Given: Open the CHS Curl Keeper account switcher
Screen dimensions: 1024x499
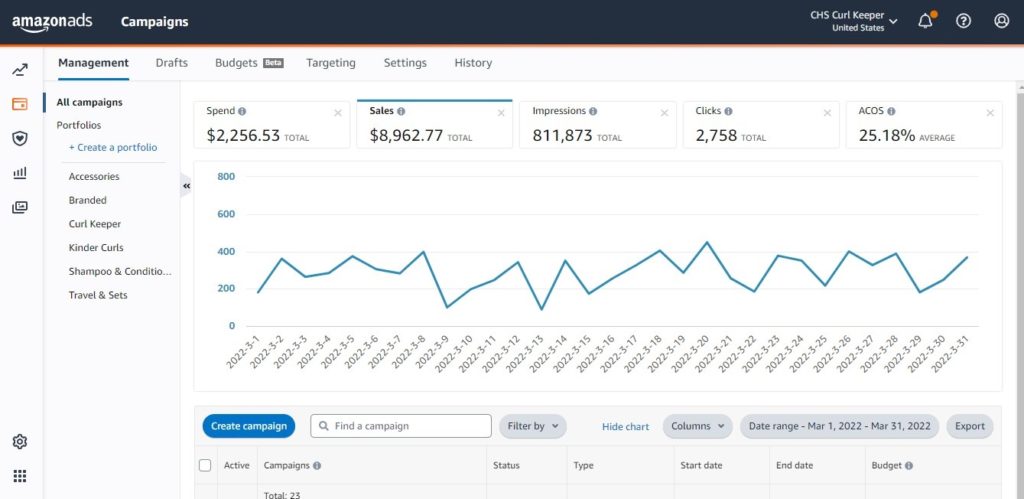Looking at the screenshot, I should [853, 21].
